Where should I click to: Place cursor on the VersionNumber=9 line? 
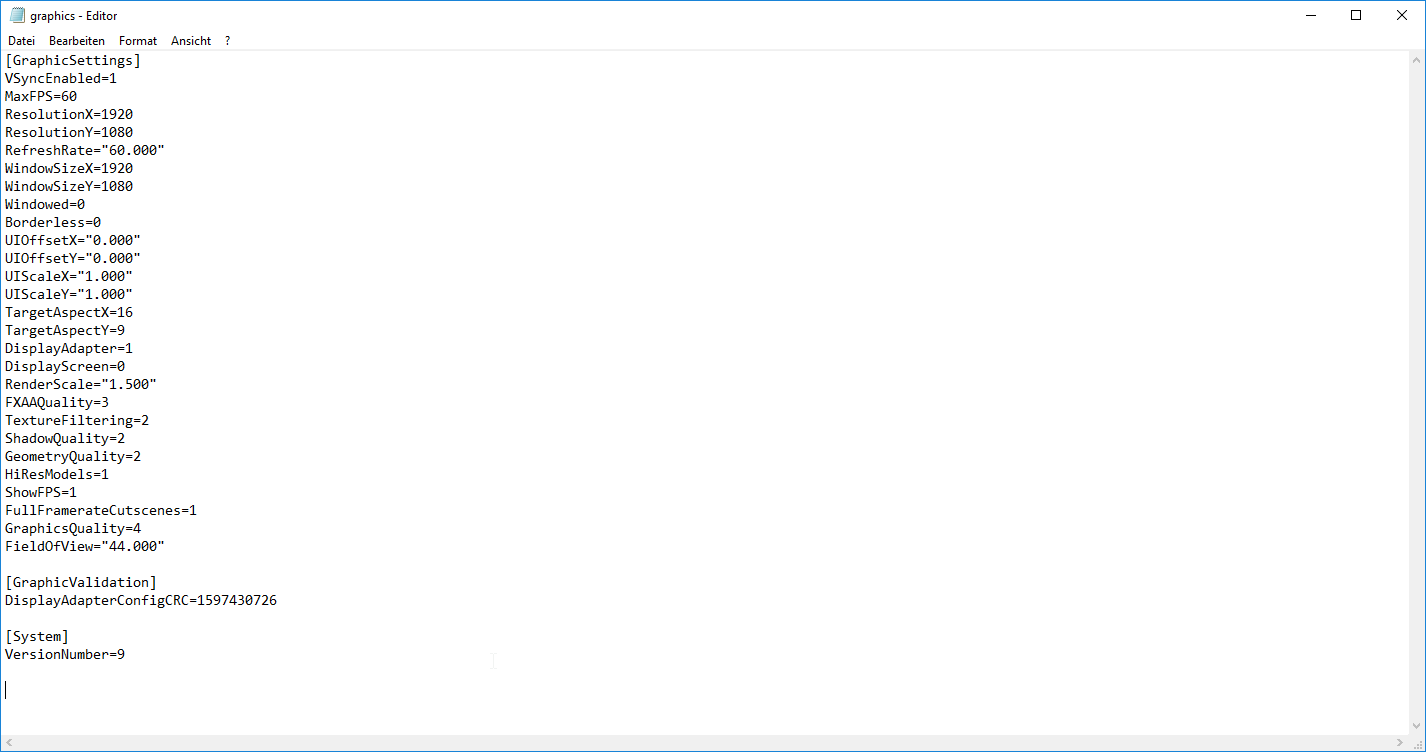65,654
